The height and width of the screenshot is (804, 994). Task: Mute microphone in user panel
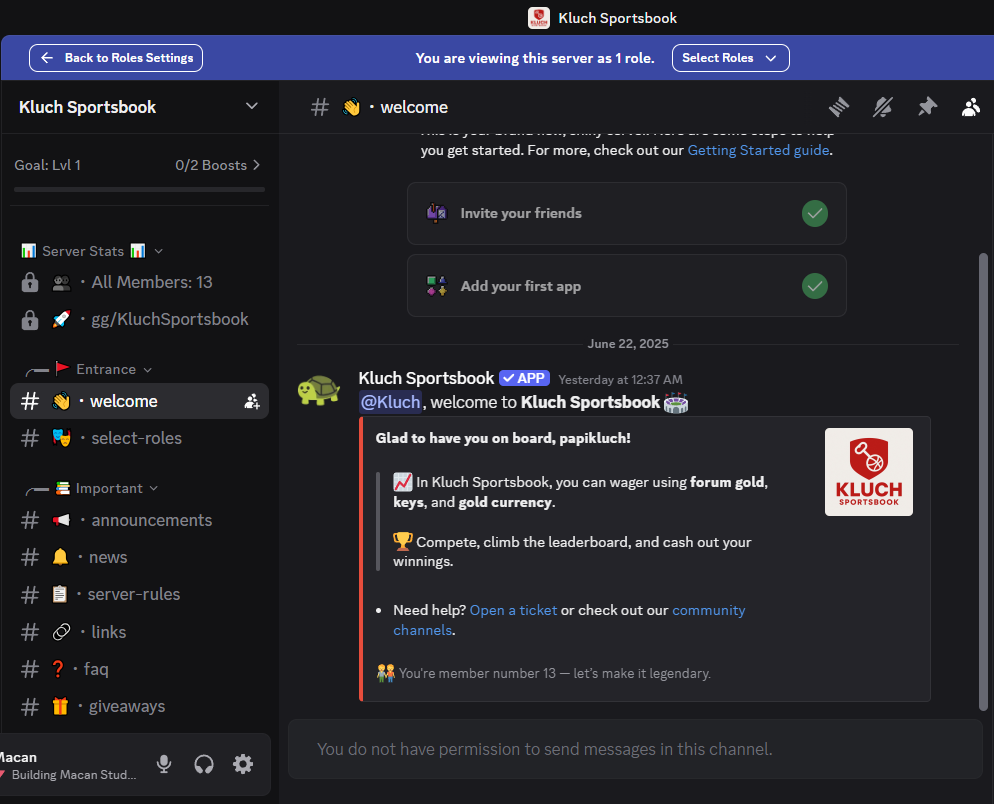coord(164,764)
